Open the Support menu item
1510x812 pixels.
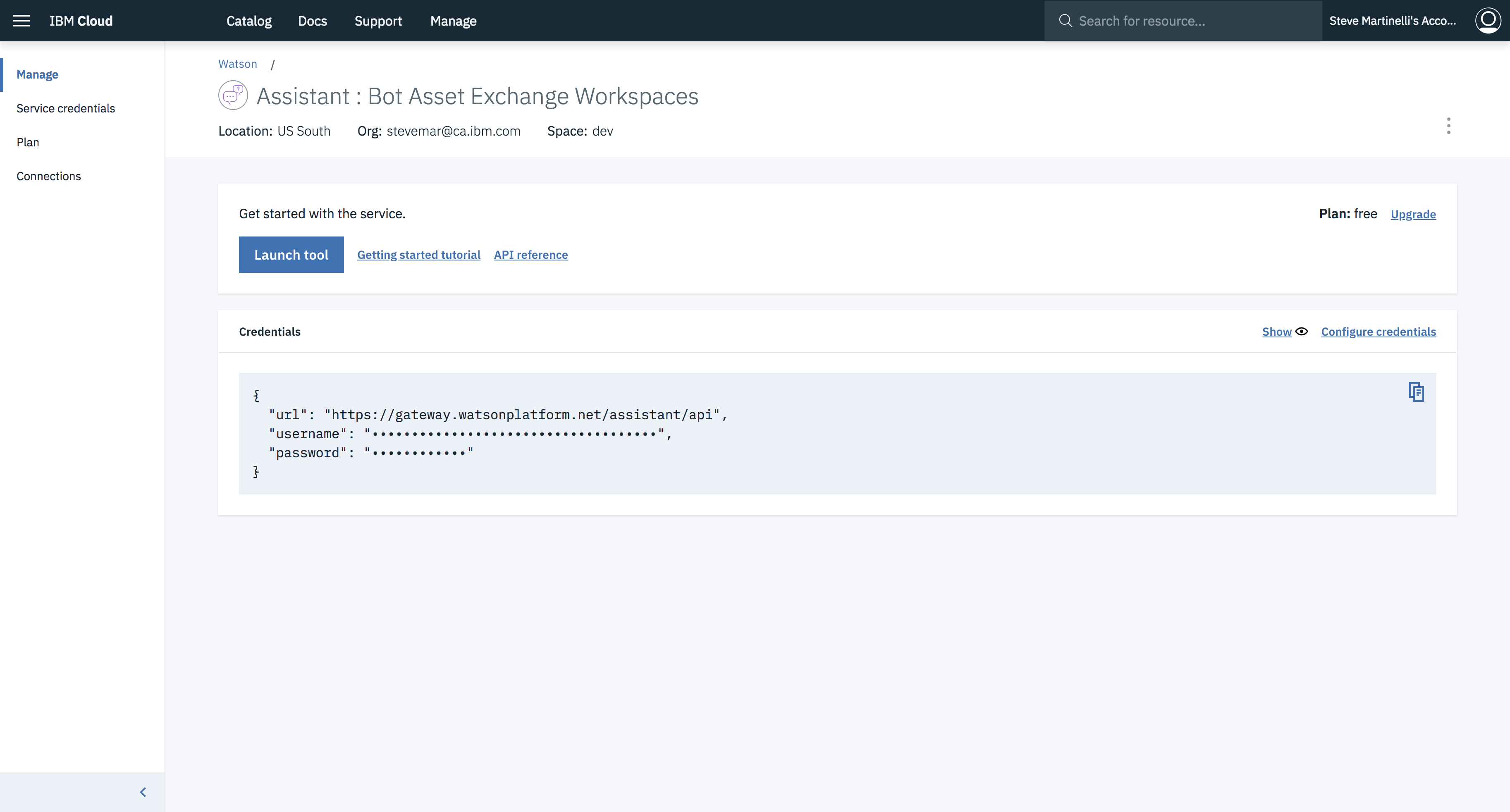pos(378,21)
